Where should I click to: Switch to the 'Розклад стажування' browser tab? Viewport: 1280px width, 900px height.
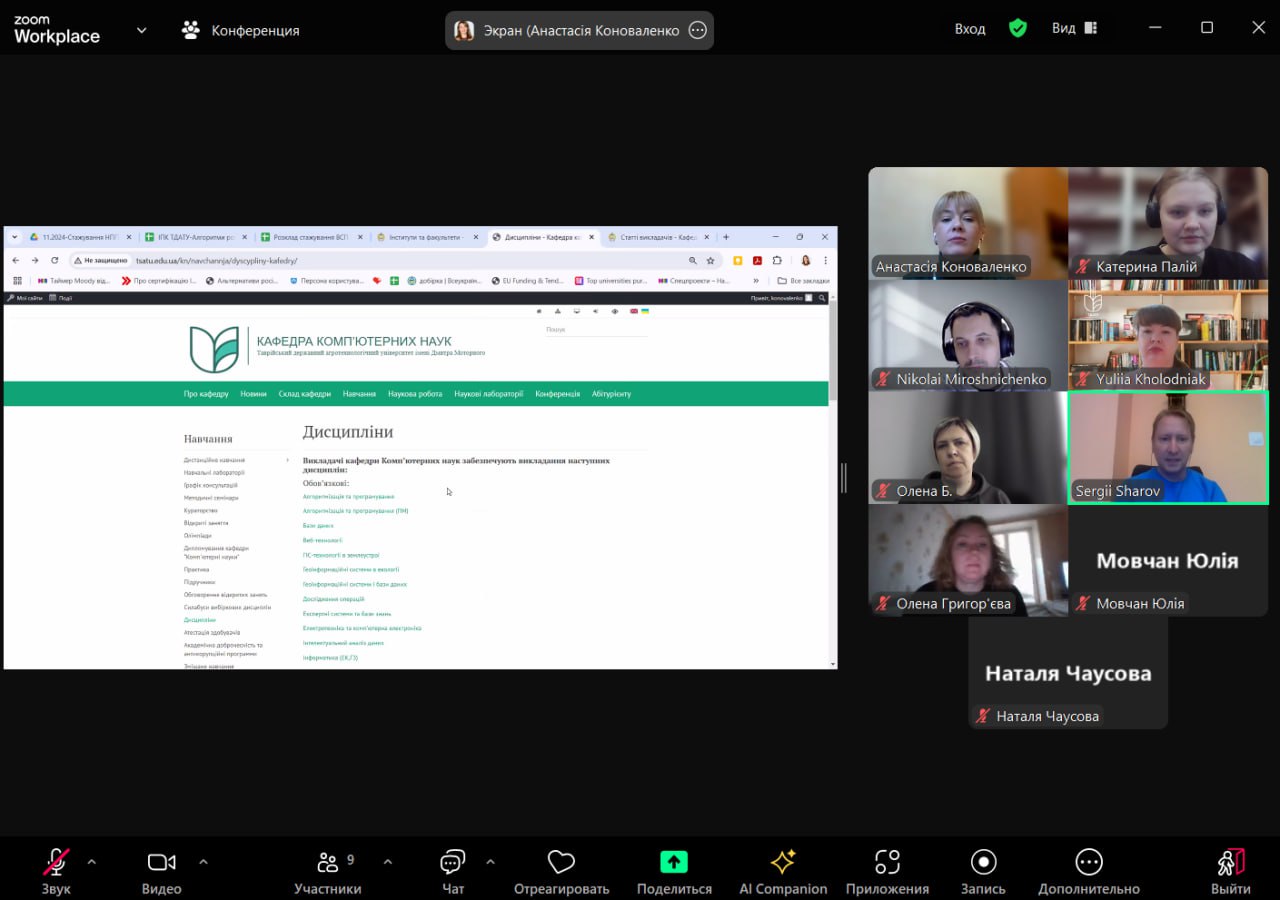[311, 237]
